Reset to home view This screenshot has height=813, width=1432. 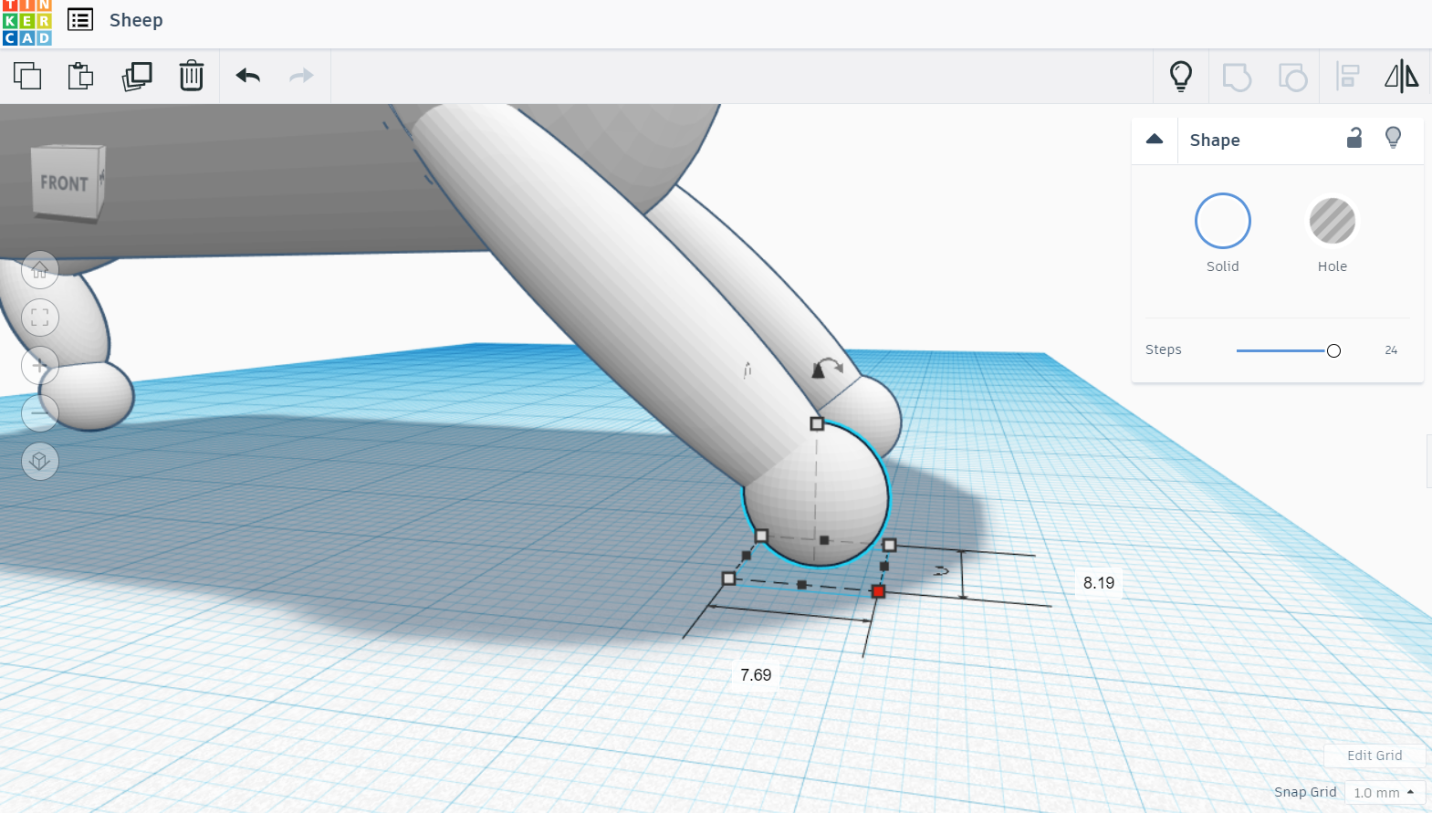coord(40,269)
